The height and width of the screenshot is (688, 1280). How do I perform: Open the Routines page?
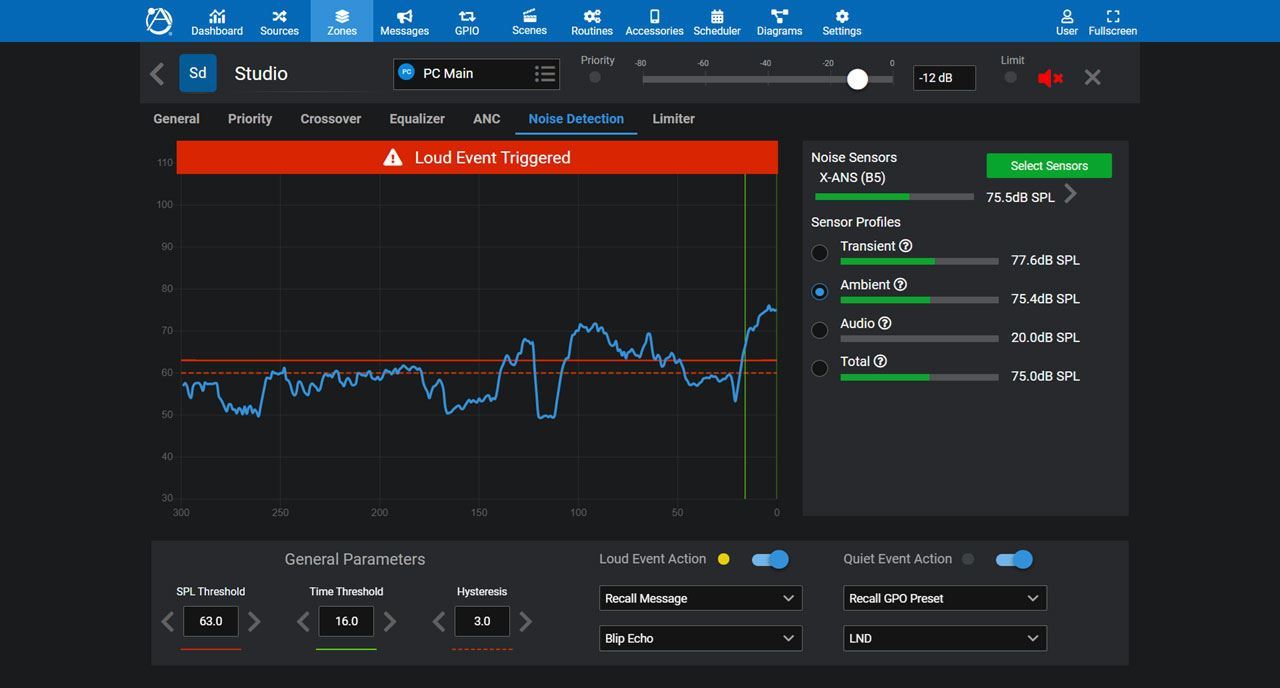click(x=591, y=20)
